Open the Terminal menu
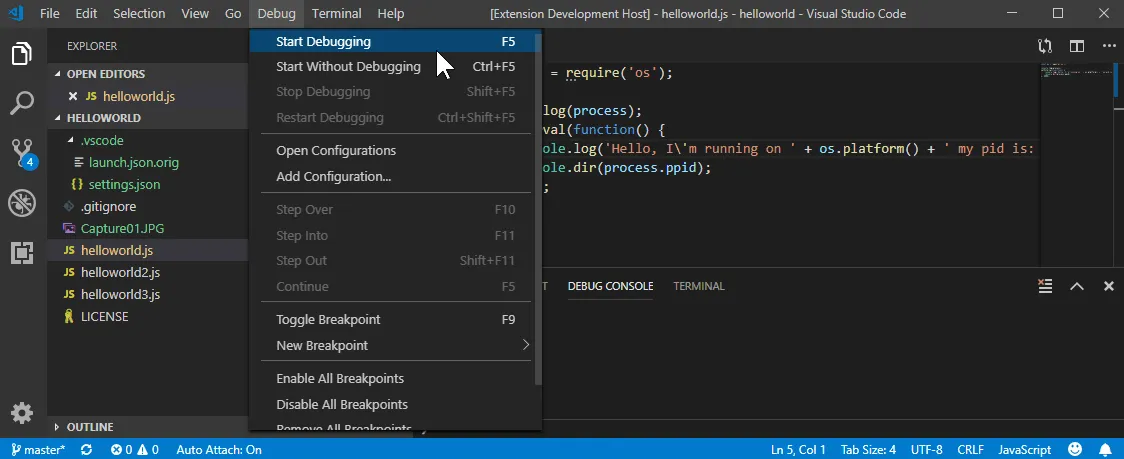The image size is (1124, 459). (336, 14)
